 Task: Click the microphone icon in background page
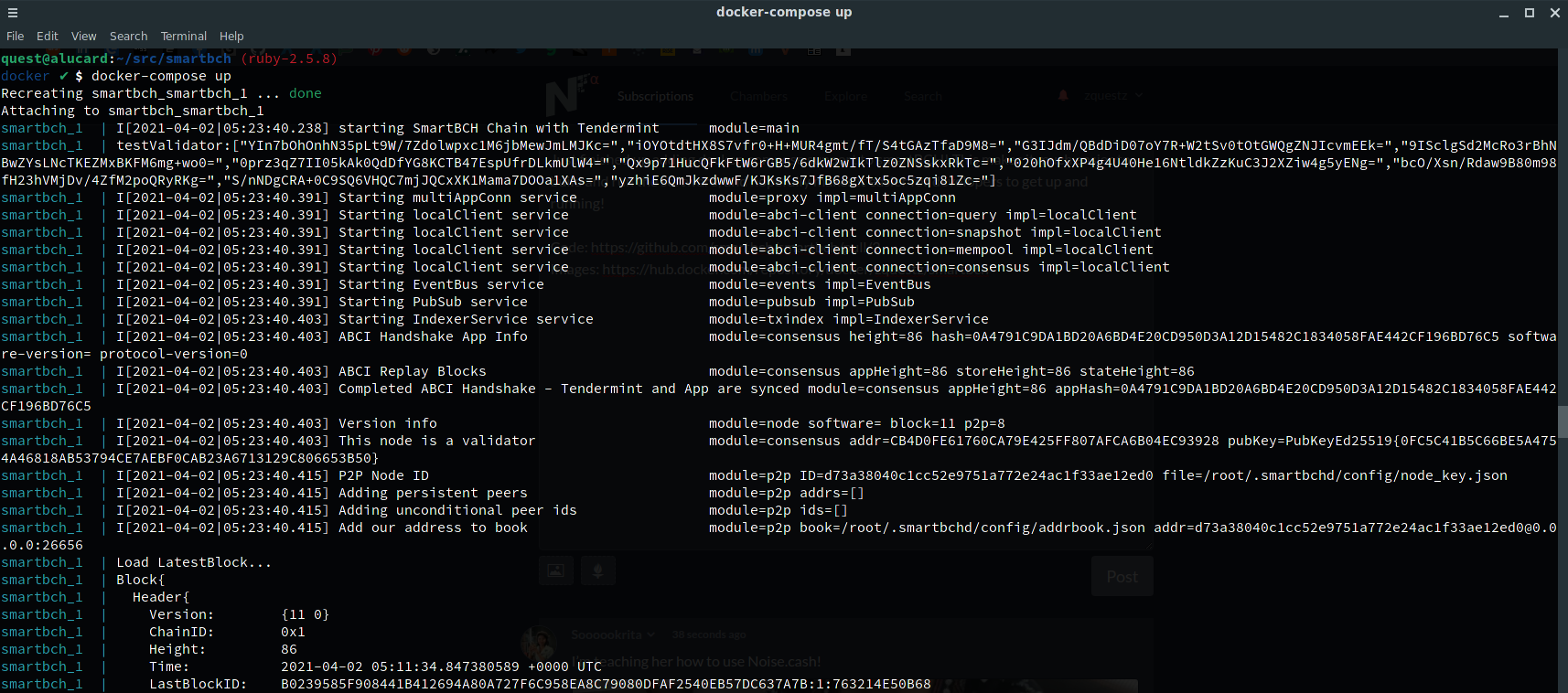(x=597, y=570)
